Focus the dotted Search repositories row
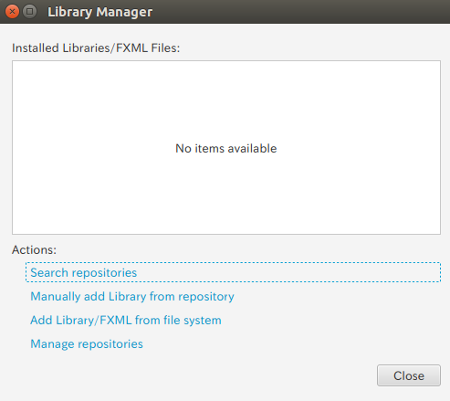Image resolution: width=450 pixels, height=401 pixels. pos(233,272)
